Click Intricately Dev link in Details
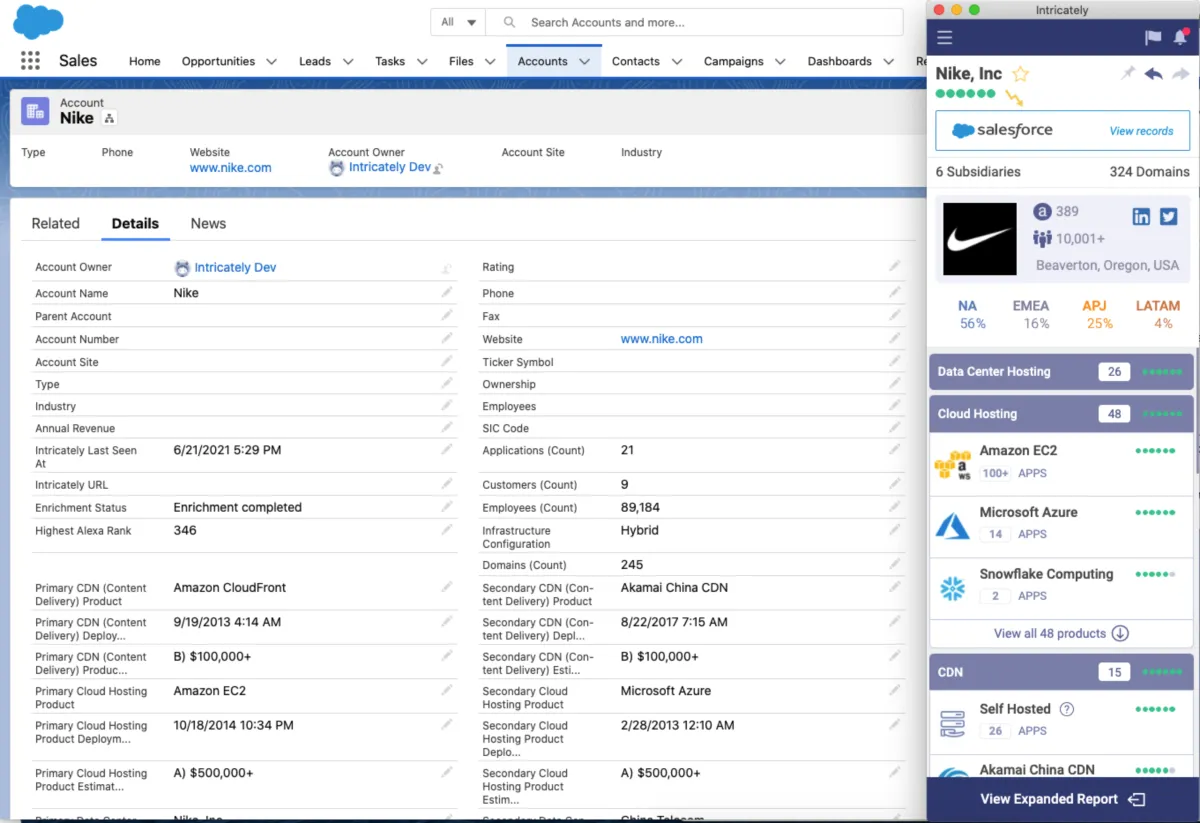The width and height of the screenshot is (1200, 823). tap(235, 267)
